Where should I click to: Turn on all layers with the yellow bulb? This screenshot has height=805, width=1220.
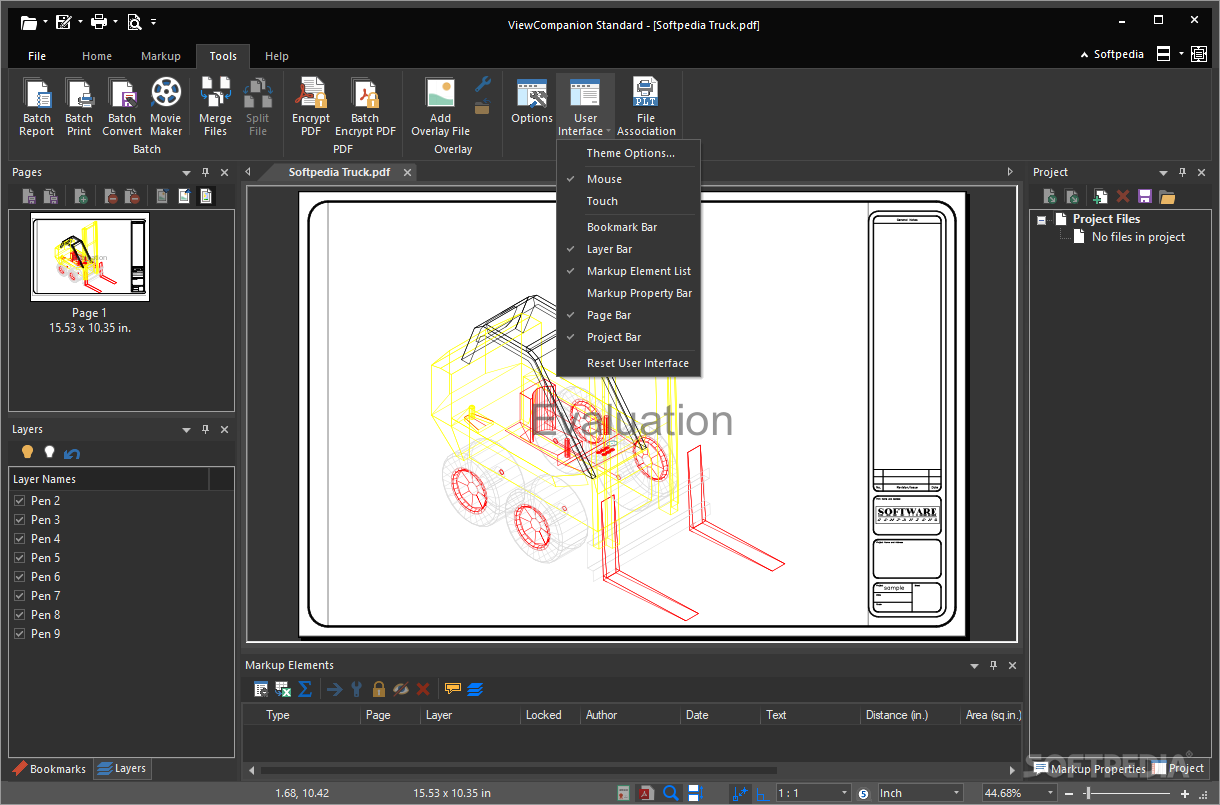[x=27, y=452]
